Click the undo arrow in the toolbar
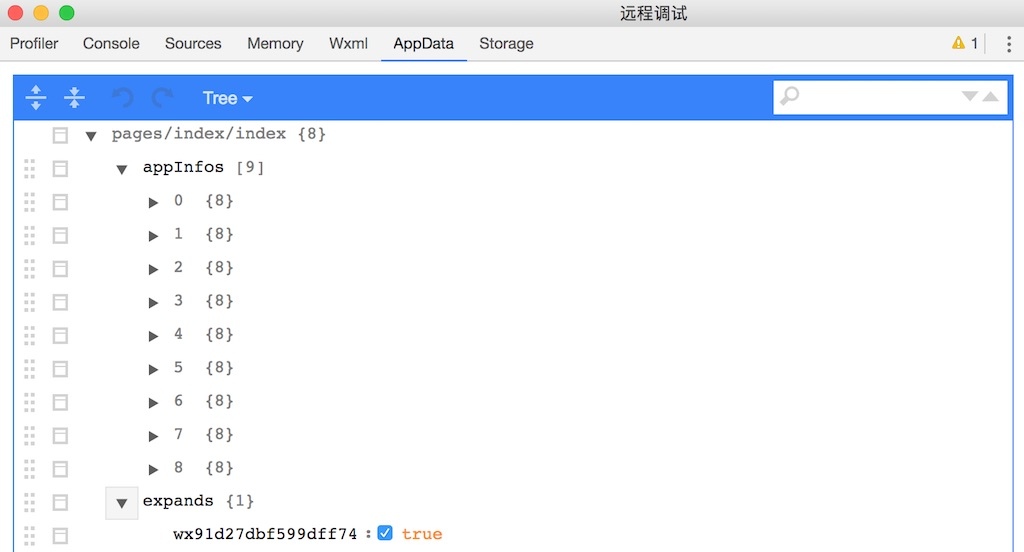 122,98
